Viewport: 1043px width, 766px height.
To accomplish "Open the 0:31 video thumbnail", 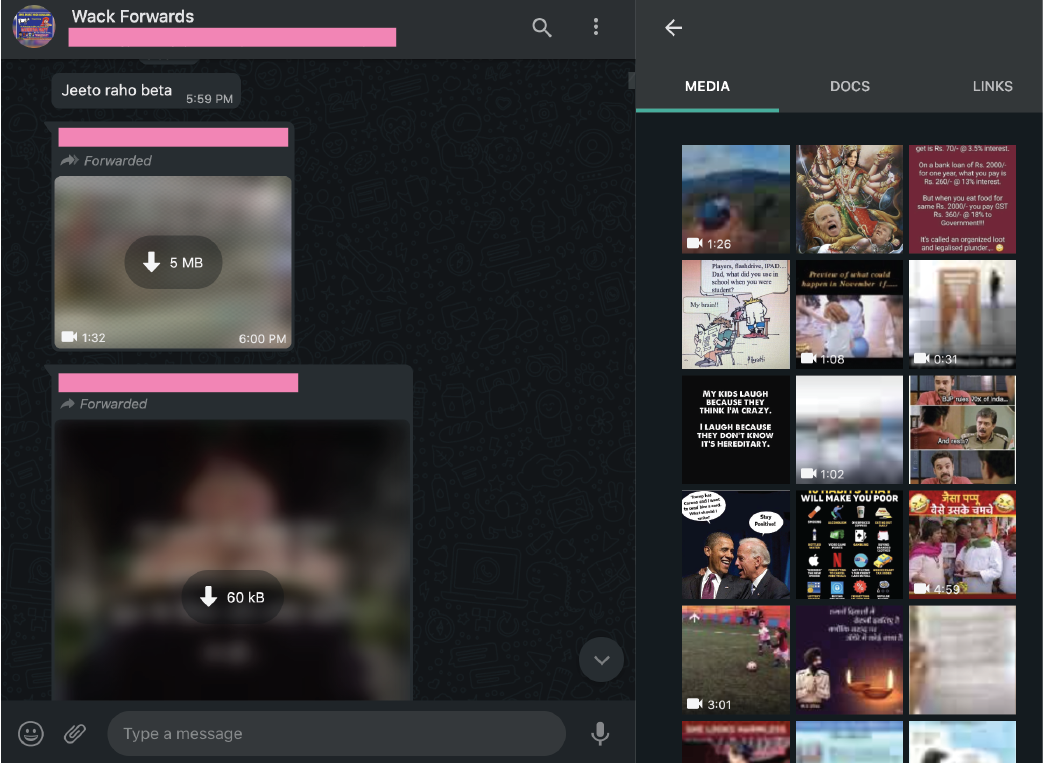I will [x=963, y=315].
